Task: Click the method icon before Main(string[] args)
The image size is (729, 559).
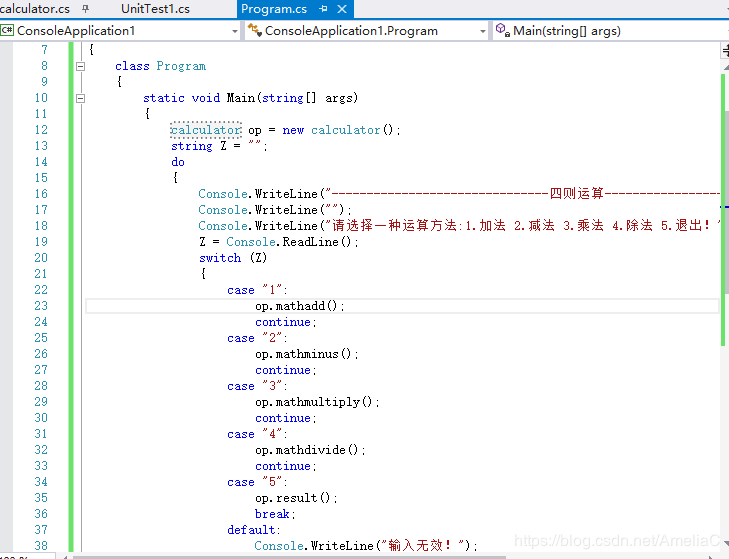Action: (x=502, y=30)
